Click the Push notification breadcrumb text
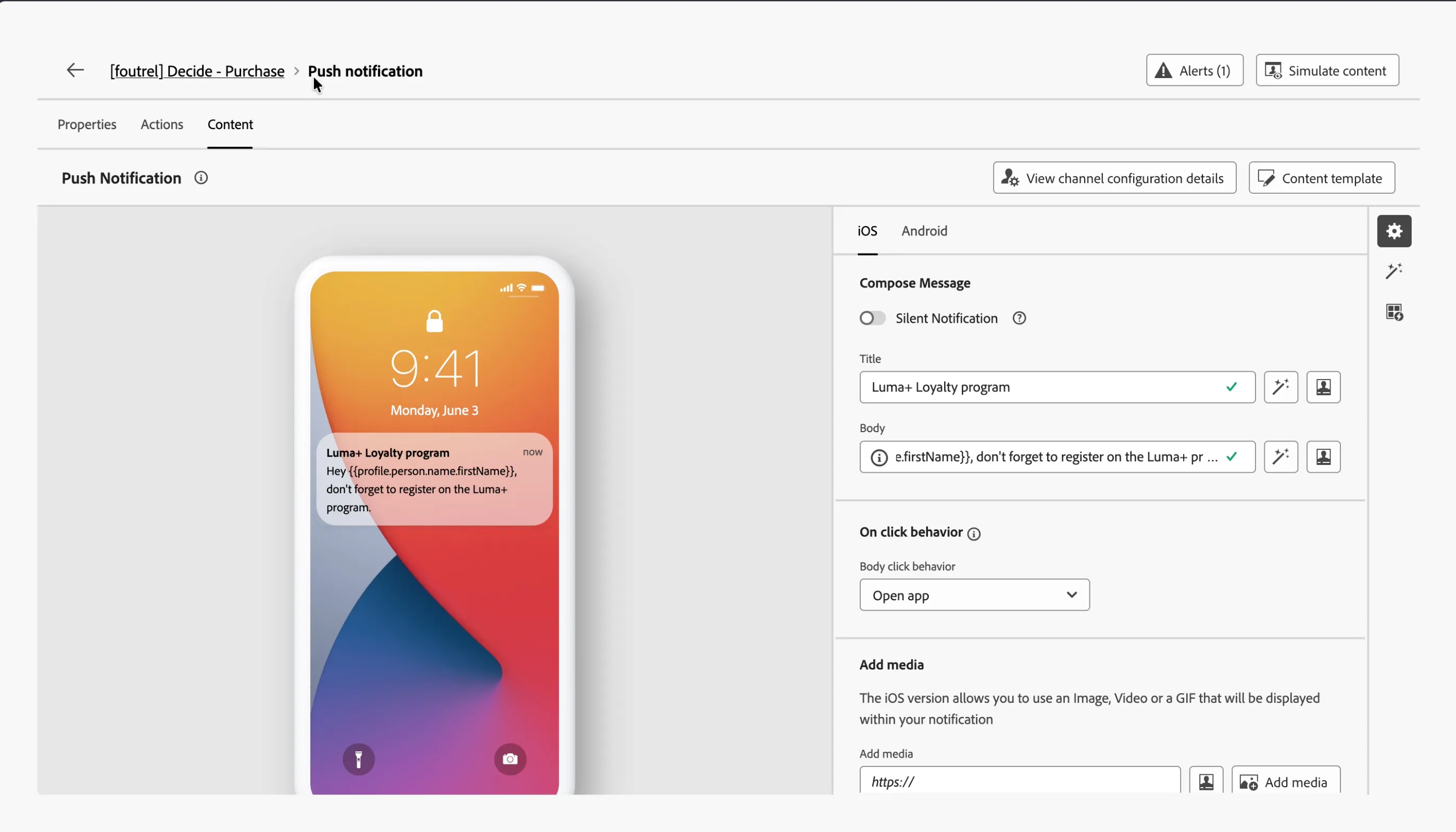1456x832 pixels. 365,71
